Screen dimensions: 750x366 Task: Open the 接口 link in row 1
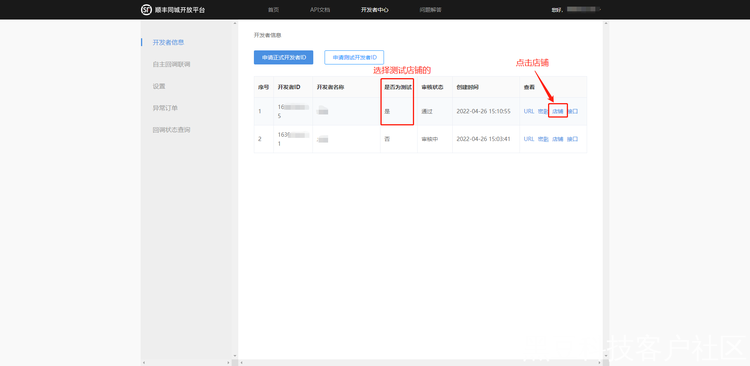coord(573,111)
